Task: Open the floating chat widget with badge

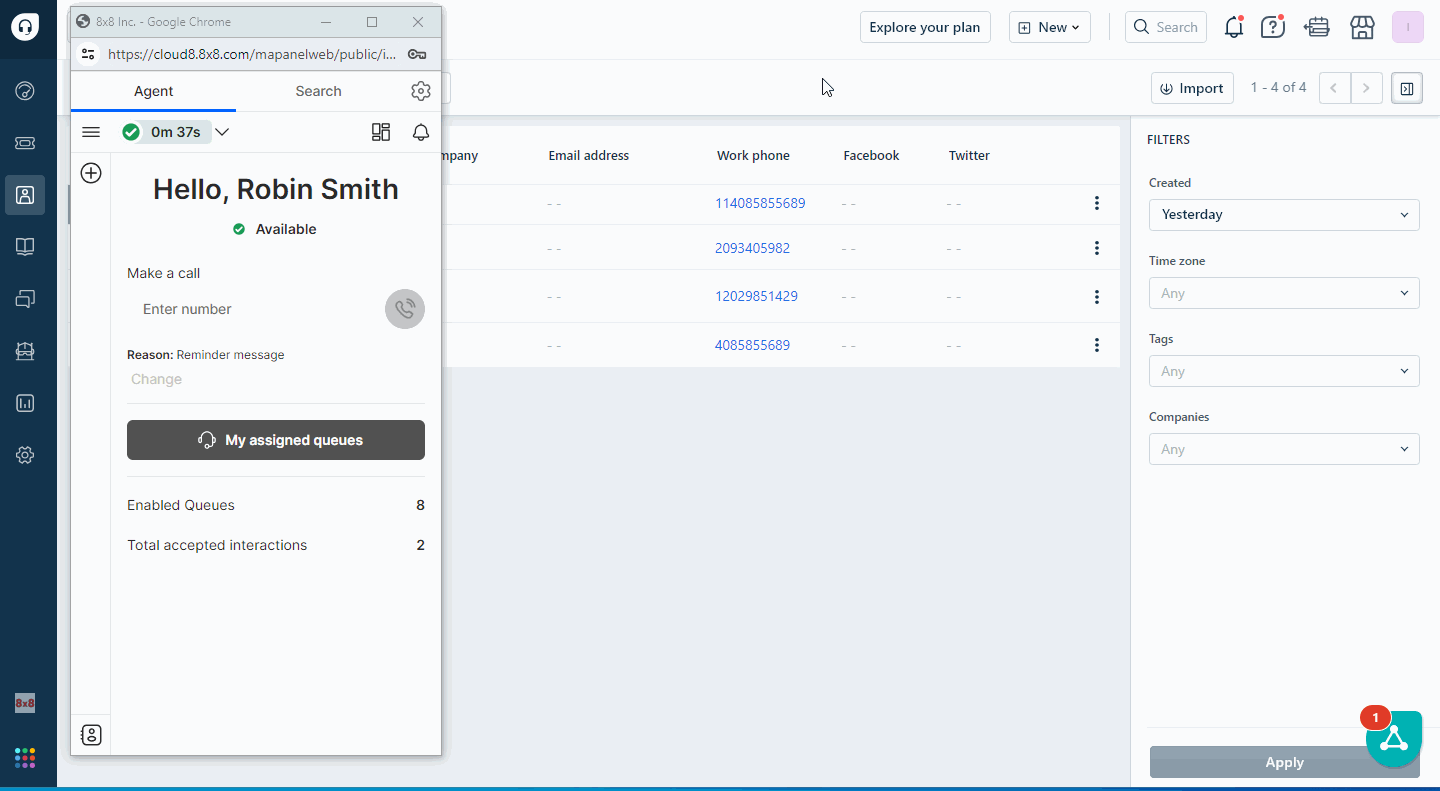Action: pyautogui.click(x=1394, y=739)
